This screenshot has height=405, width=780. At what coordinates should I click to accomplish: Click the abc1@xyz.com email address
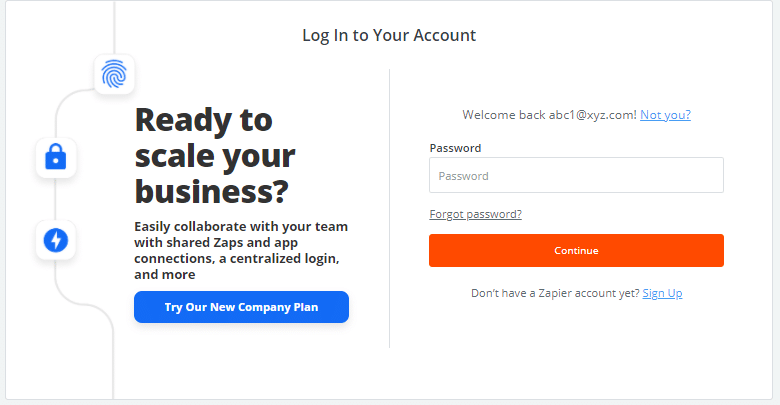pos(592,115)
